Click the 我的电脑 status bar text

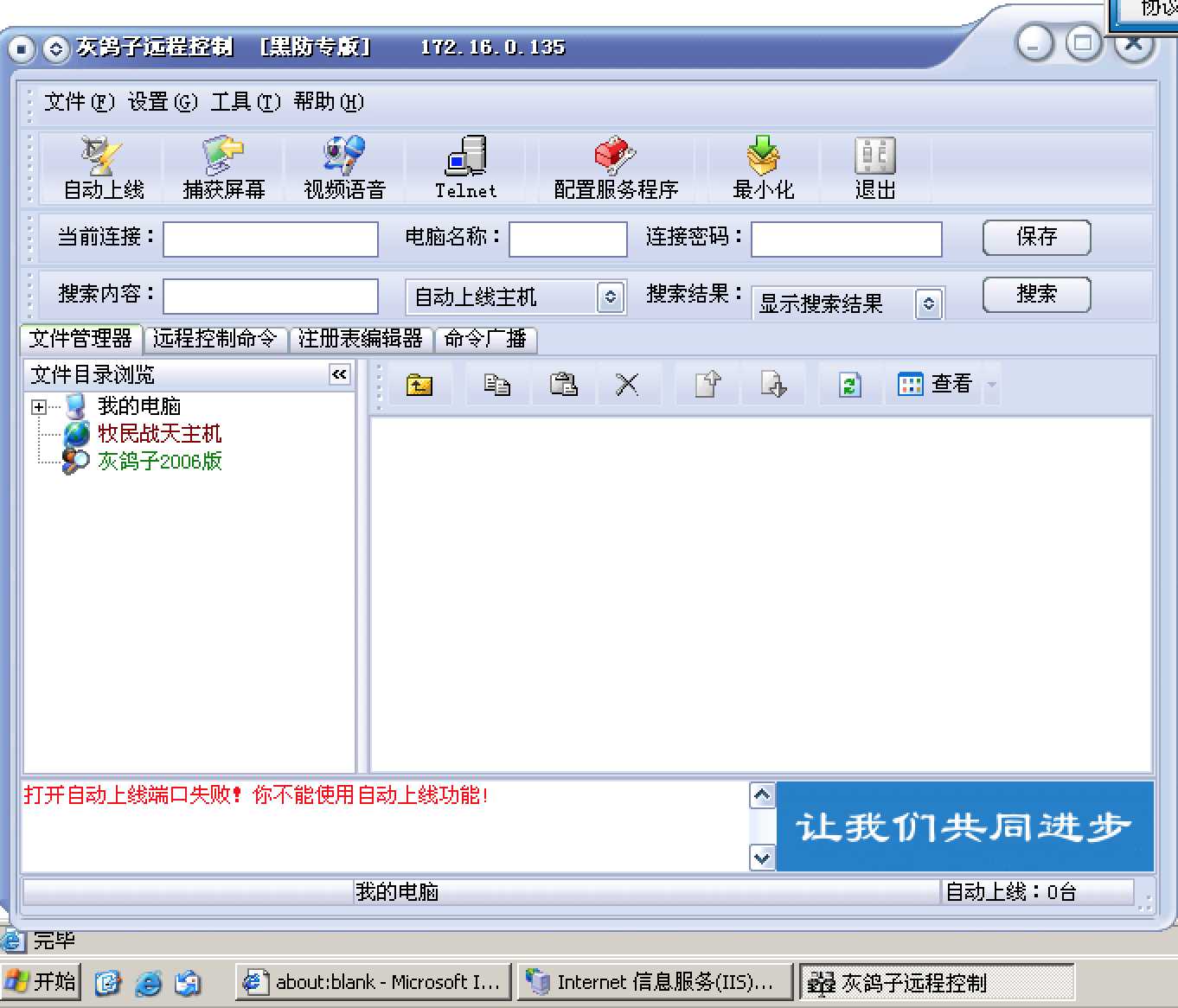click(x=397, y=891)
